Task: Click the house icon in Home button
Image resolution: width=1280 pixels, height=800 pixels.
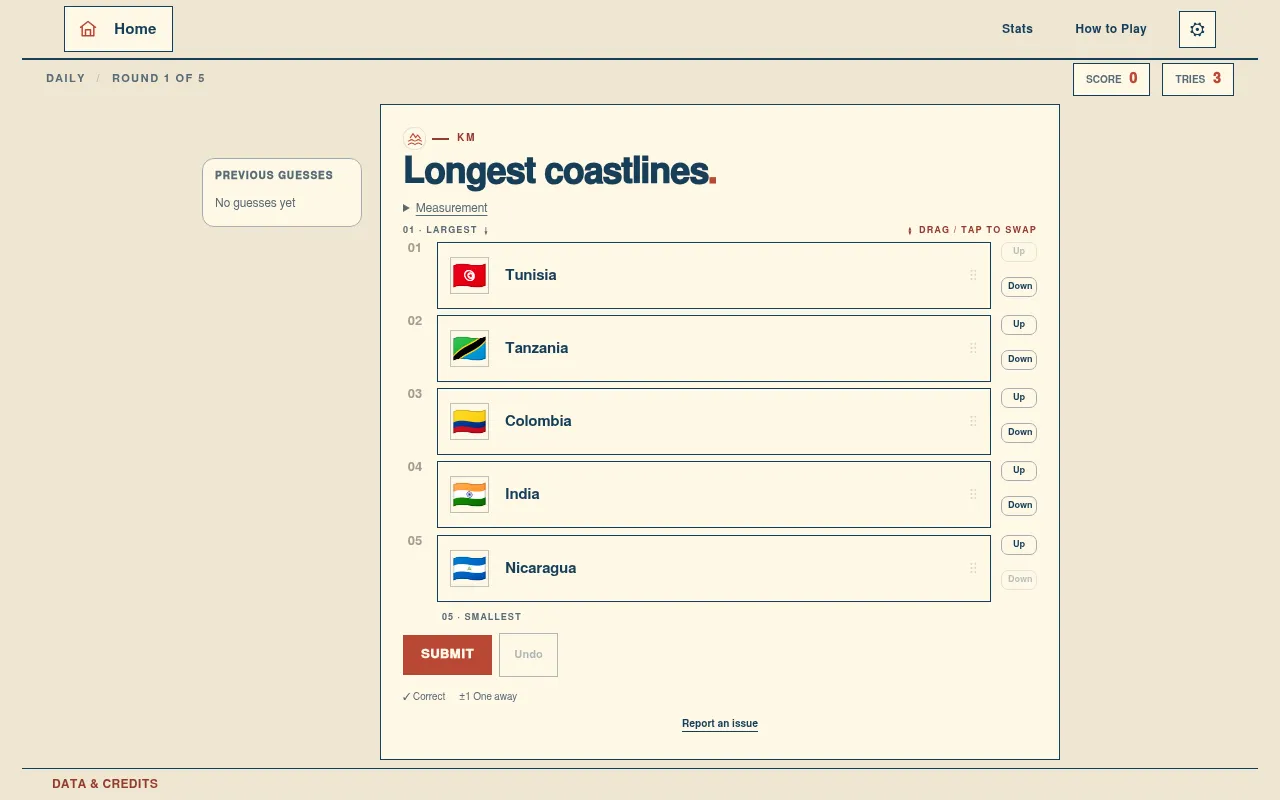Action: (88, 29)
